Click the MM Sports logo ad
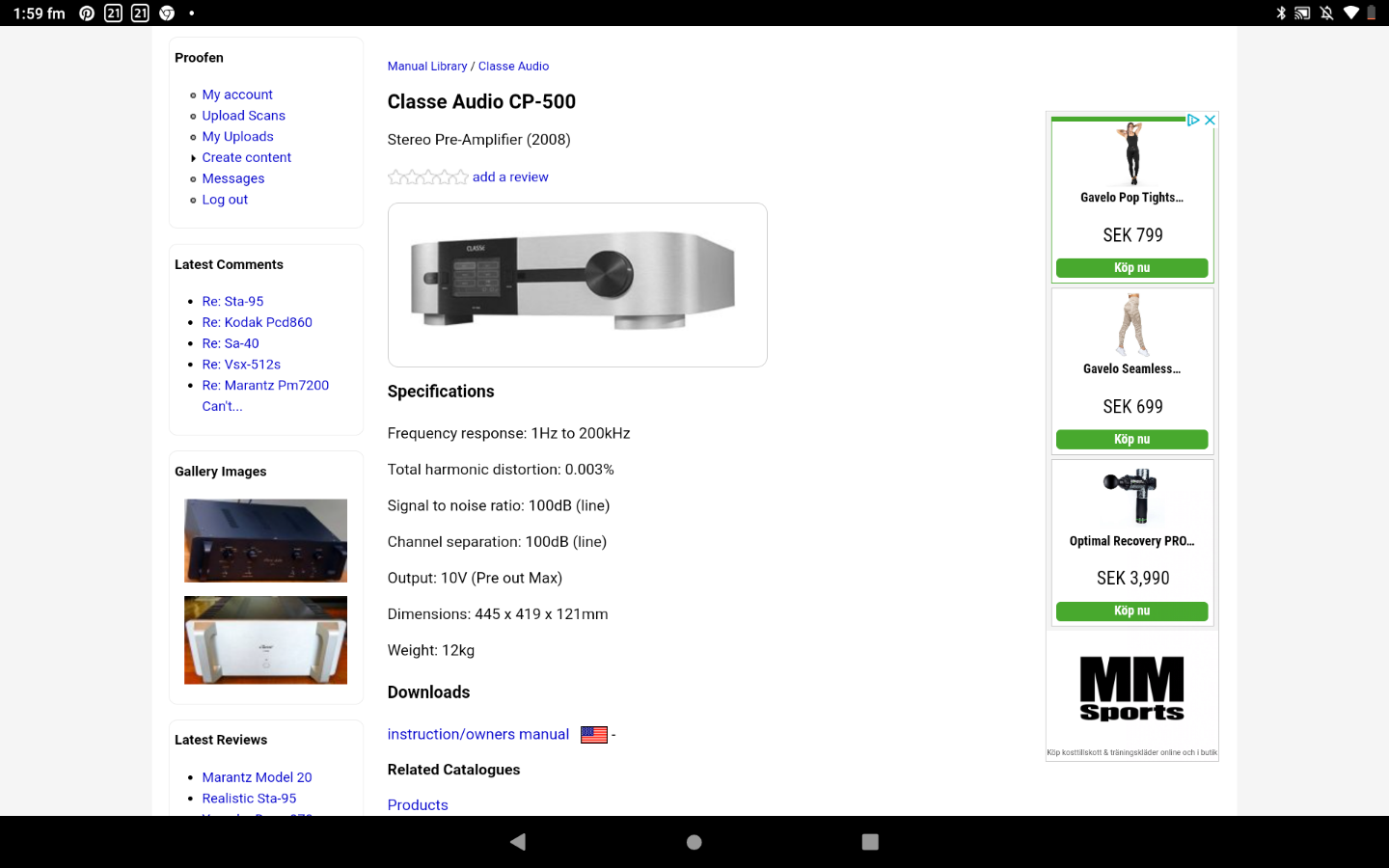The width and height of the screenshot is (1389, 868). point(1131,689)
